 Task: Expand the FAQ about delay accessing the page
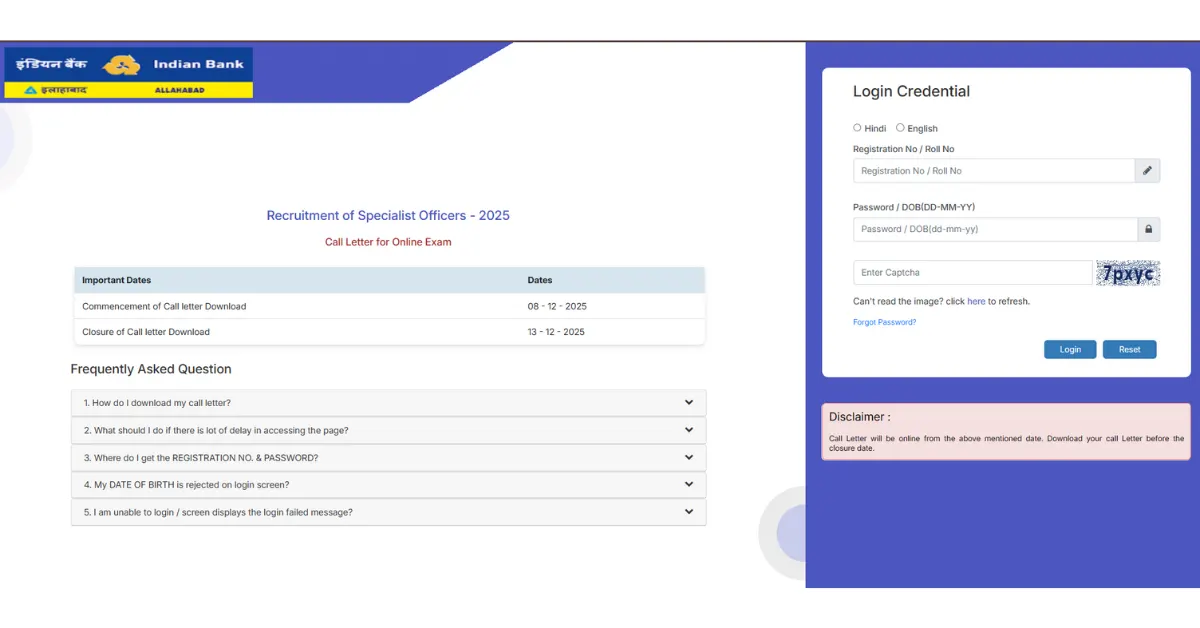click(x=388, y=429)
